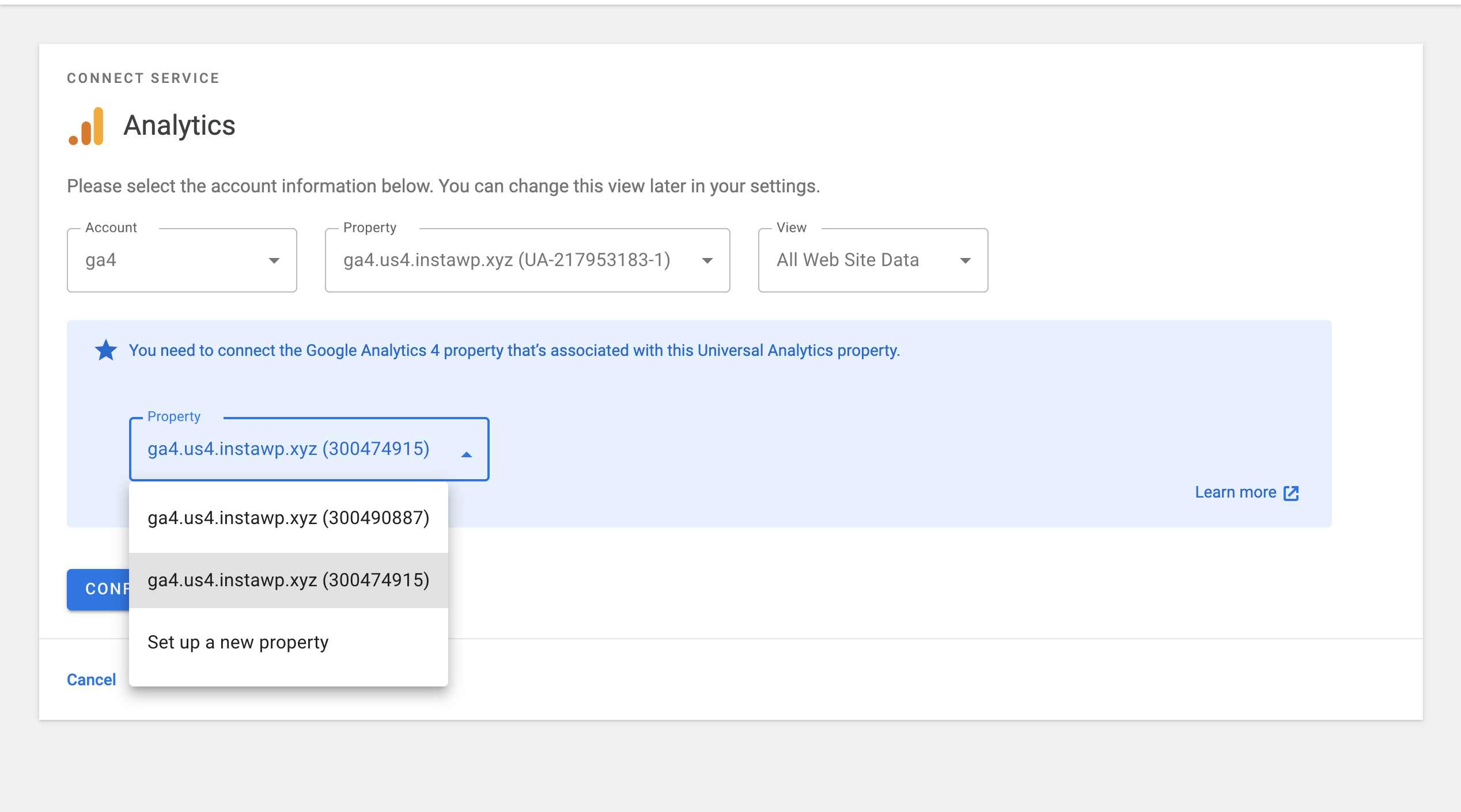Open the Account dropdown
1461x812 pixels.
pos(275,260)
